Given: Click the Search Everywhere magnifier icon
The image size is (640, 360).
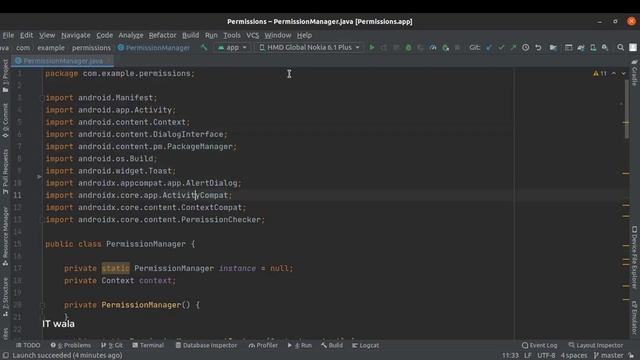Looking at the screenshot, I should pyautogui.click(x=620, y=48).
